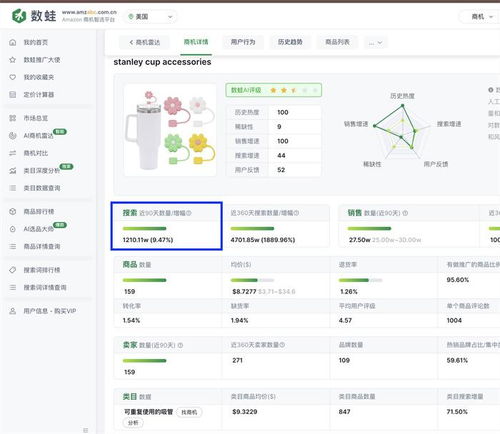This screenshot has height=434, width=500.
Task: Click the swap-arrows icon for 商机对比
Action: (13, 153)
